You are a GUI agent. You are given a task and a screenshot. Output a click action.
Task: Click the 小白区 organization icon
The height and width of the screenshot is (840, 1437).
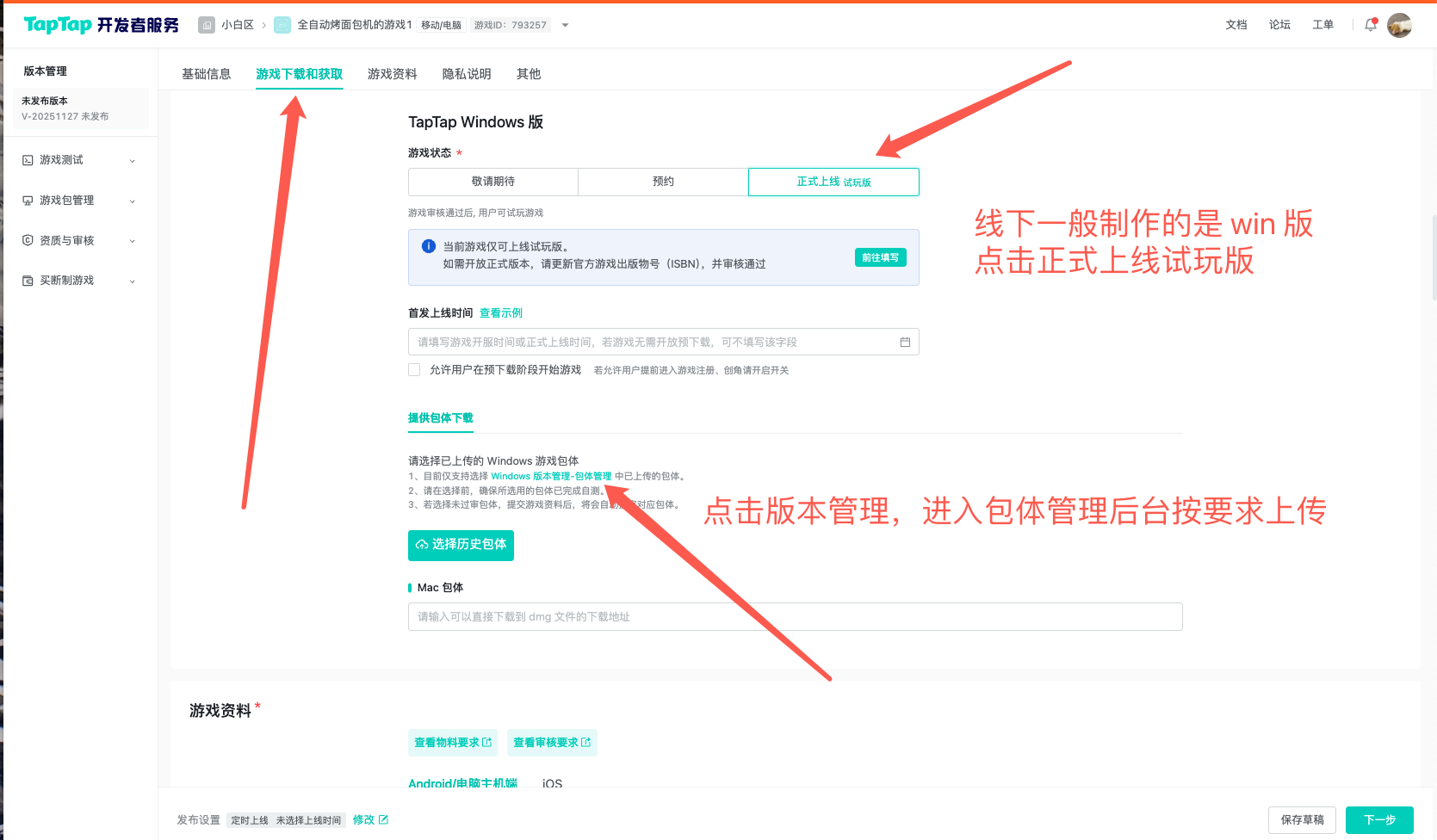tap(207, 25)
